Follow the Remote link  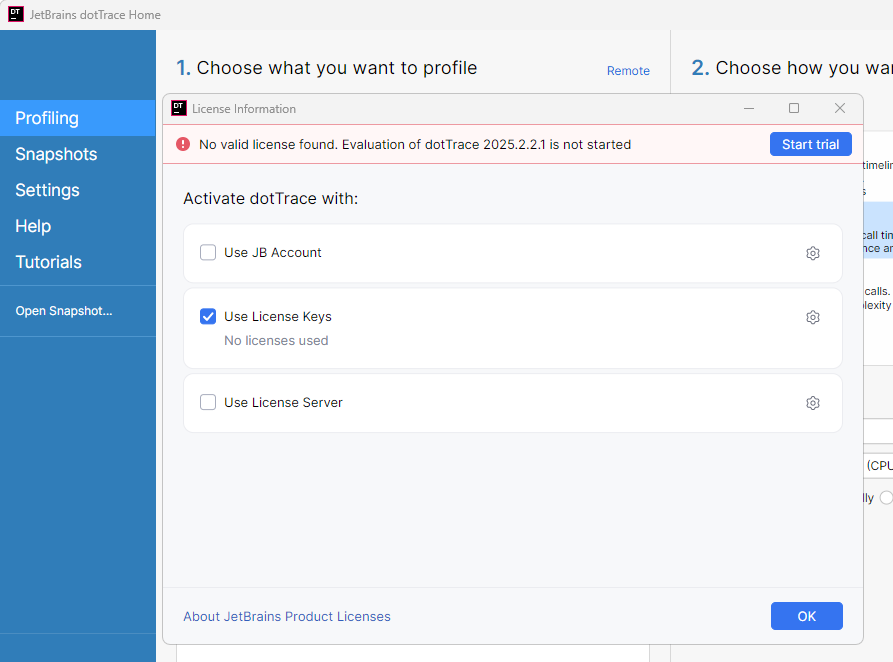(x=628, y=71)
